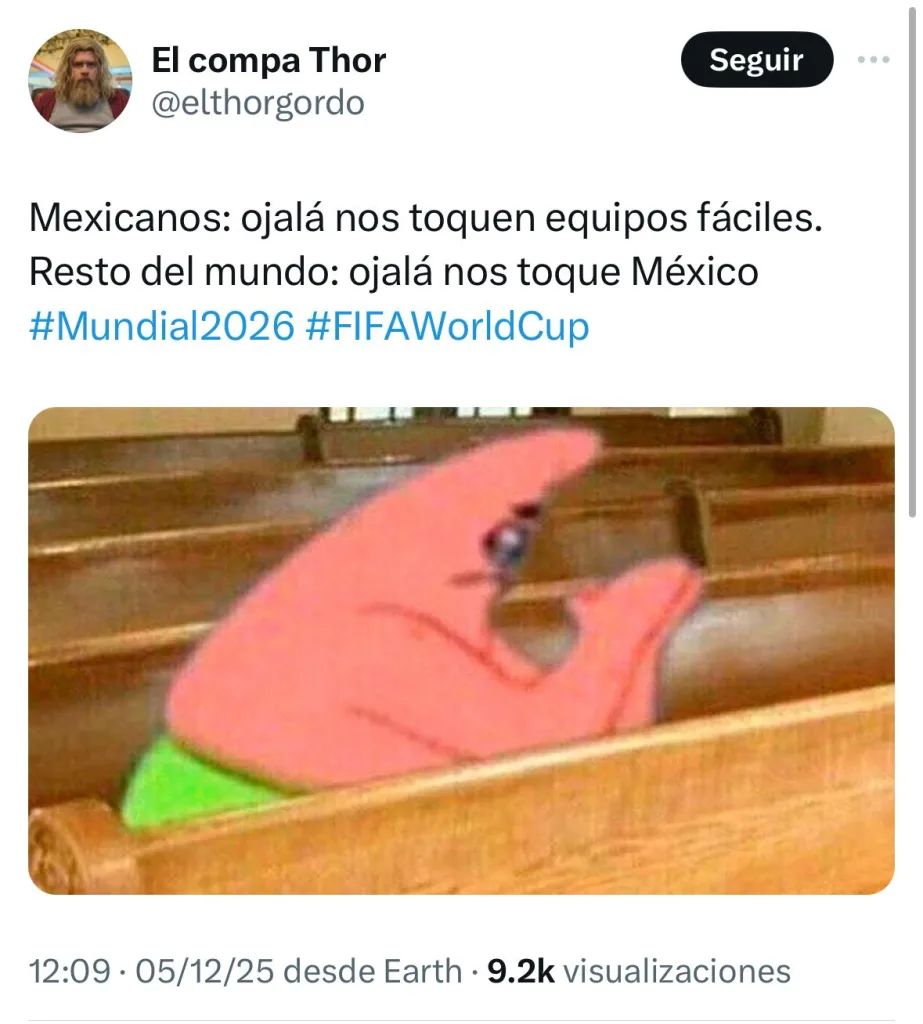Click the "Mexicanos: ojalá nos toquen" text line
This screenshot has height=1024, width=923.
(x=426, y=217)
